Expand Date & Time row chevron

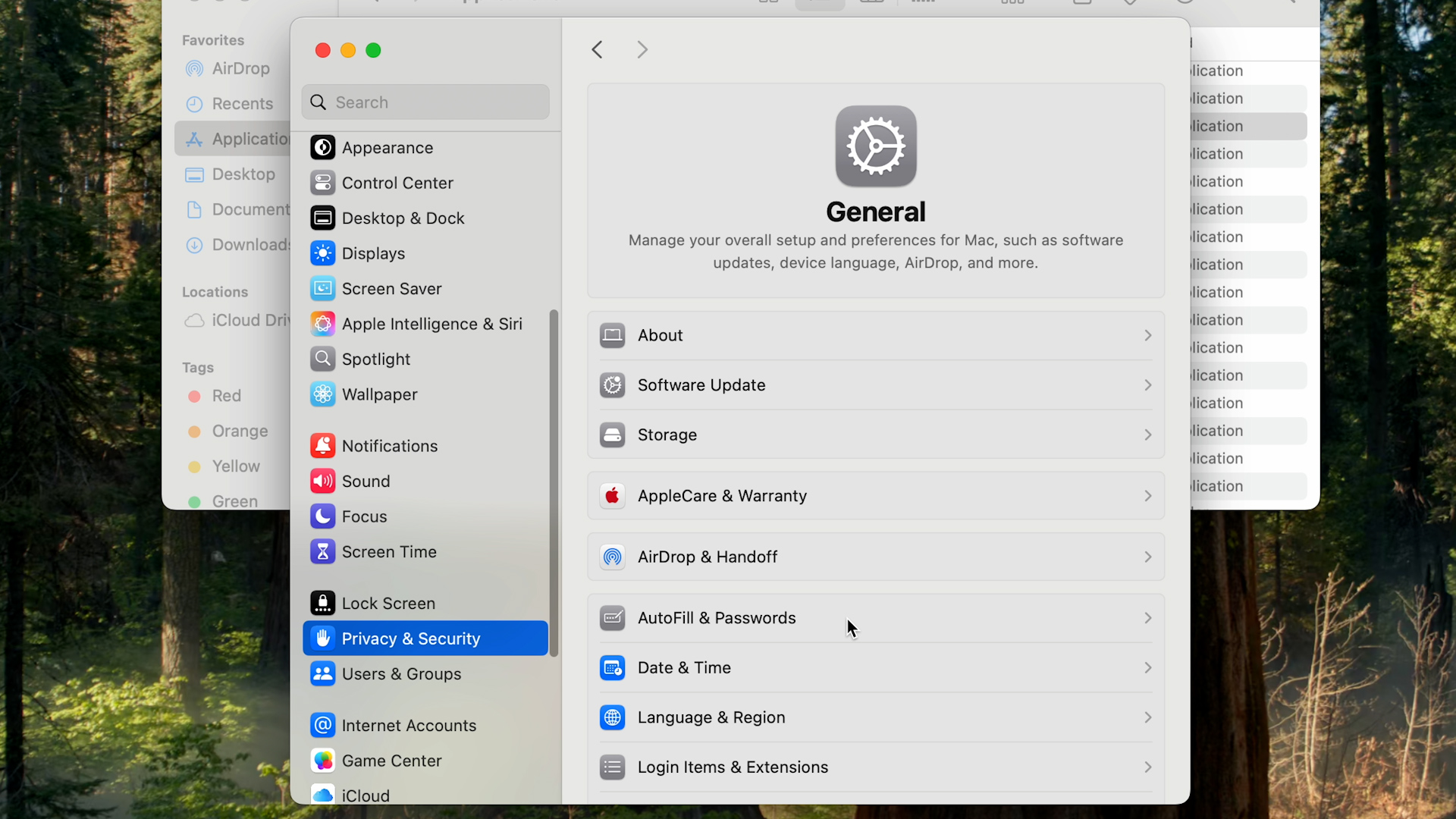coord(1147,668)
